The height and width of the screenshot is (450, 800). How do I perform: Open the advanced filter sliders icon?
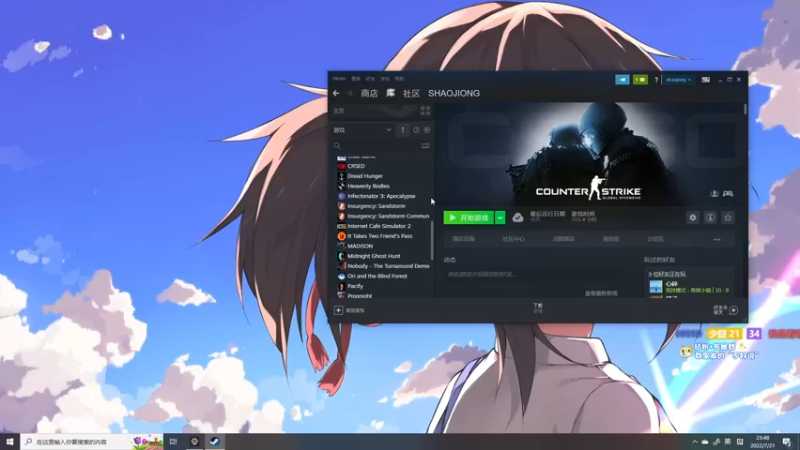click(425, 146)
